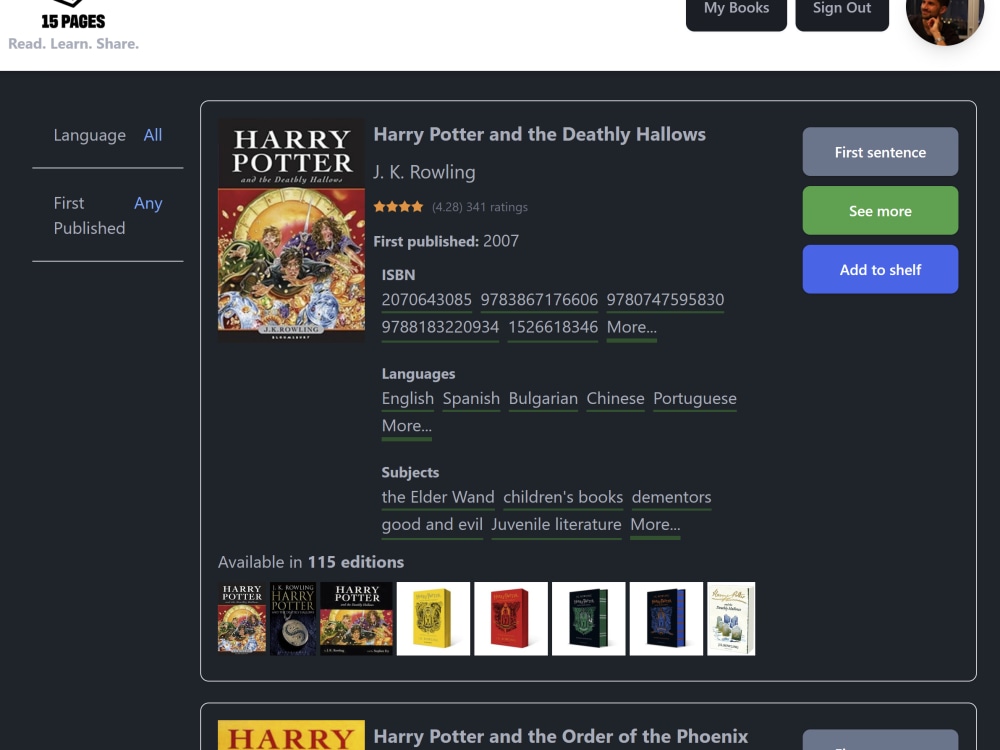Select ISBN 9783867176606
Image resolution: width=1000 pixels, height=750 pixels.
[539, 300]
